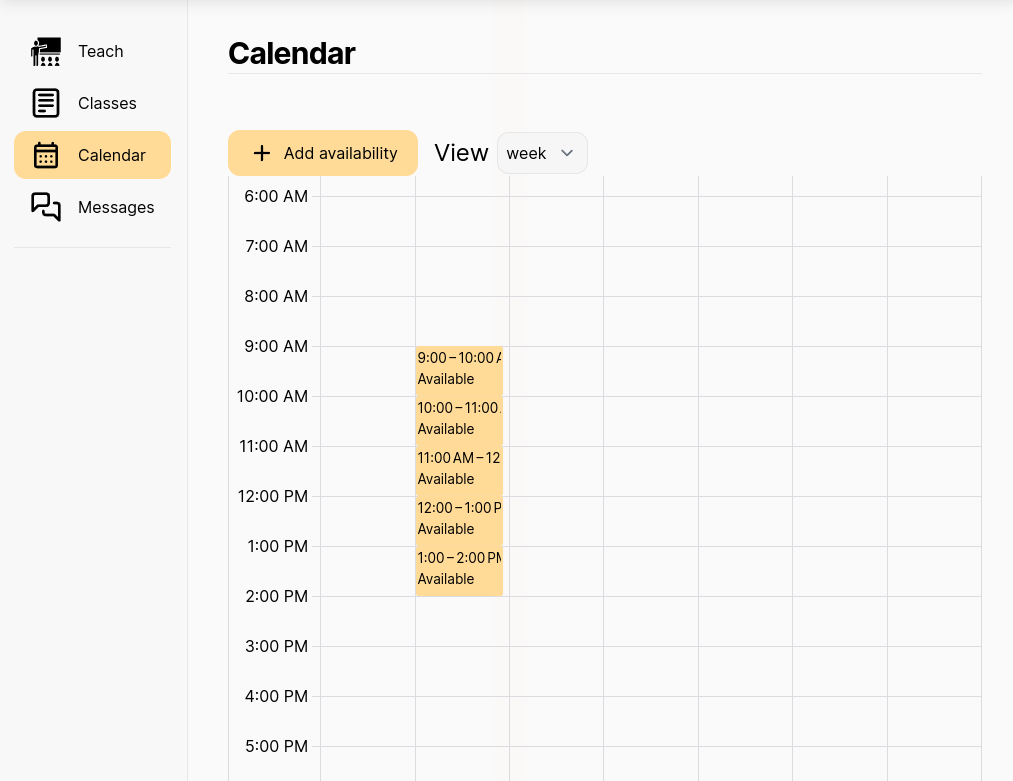Click the 6:00 AM time label
Image resolution: width=1013 pixels, height=781 pixels.
[275, 196]
